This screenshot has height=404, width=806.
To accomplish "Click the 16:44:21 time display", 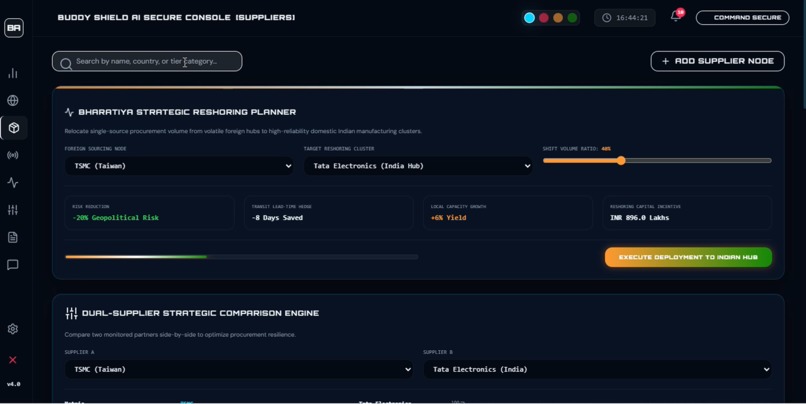I will 632,18.
